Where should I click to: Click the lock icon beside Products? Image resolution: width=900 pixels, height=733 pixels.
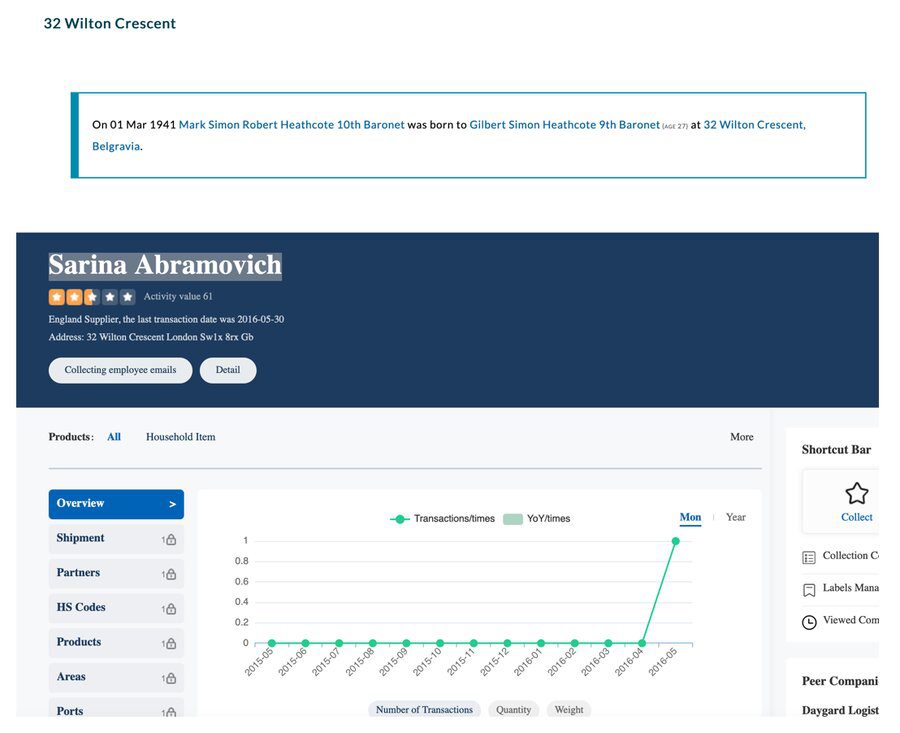pyautogui.click(x=170, y=644)
